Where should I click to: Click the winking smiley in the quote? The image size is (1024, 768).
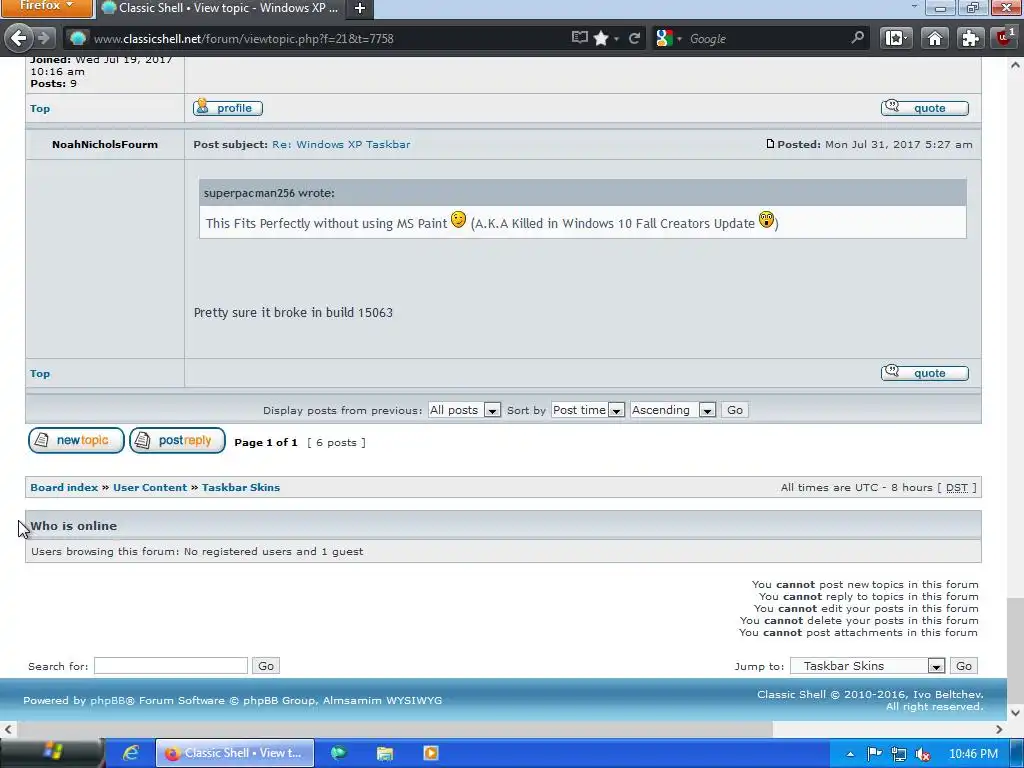[458, 219]
